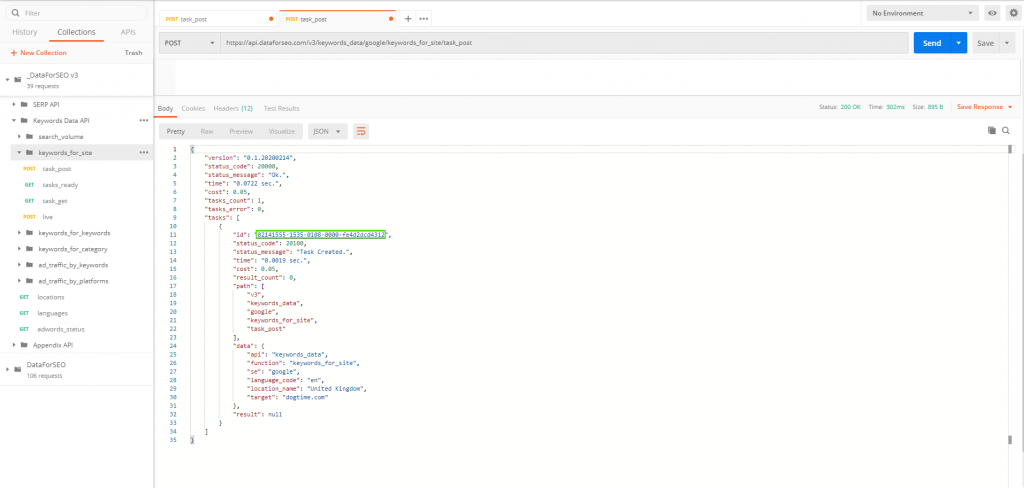
Task: Select the Visualize view
Action: click(282, 131)
